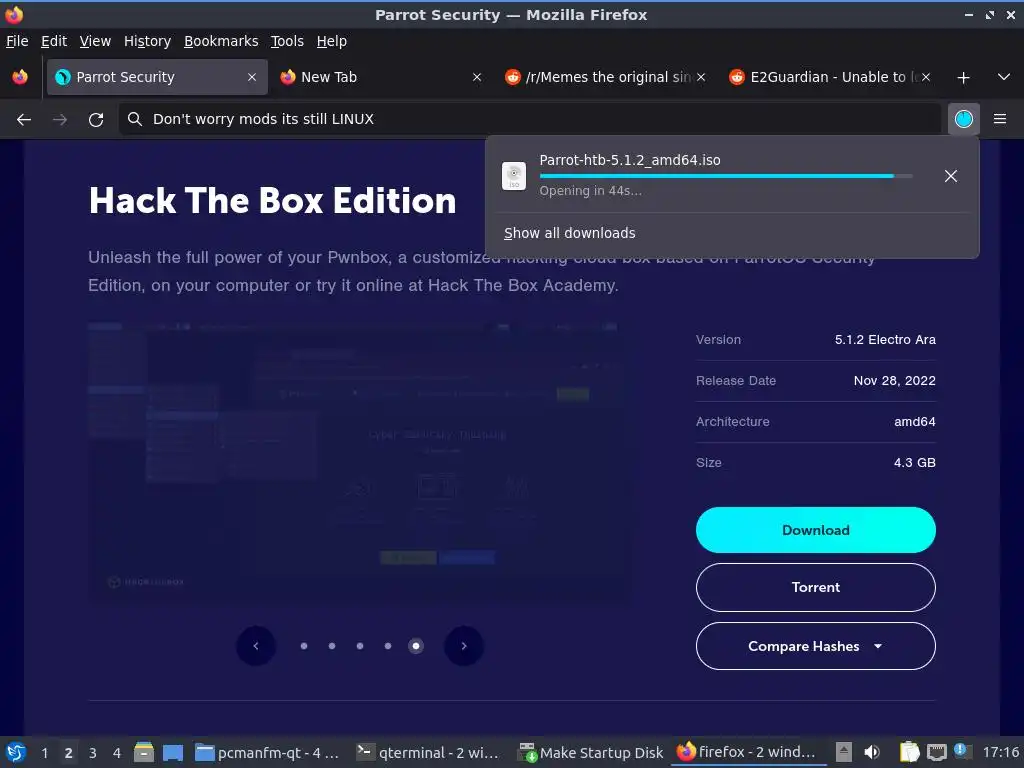Switch to the E2Guardian tab
Screen dimensions: 1024x768
[x=830, y=77]
